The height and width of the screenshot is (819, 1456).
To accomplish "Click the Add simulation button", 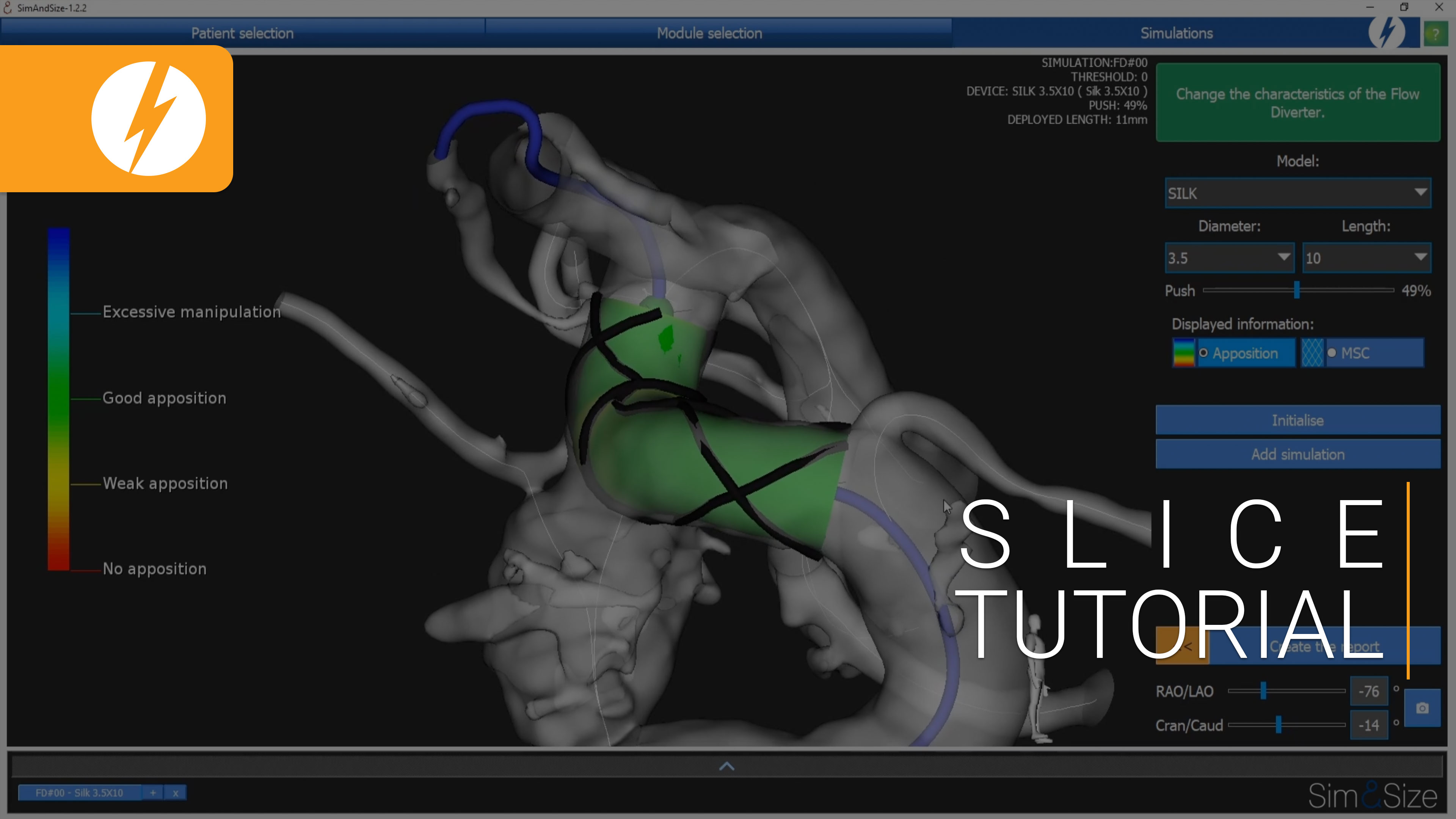I will [1298, 455].
